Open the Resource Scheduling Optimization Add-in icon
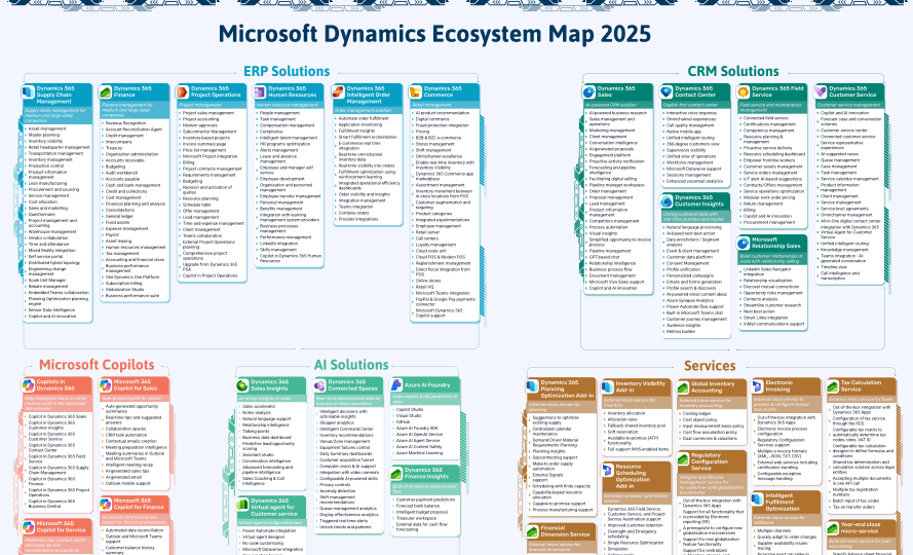Viewport: 913px width, 555px height. coord(608,470)
